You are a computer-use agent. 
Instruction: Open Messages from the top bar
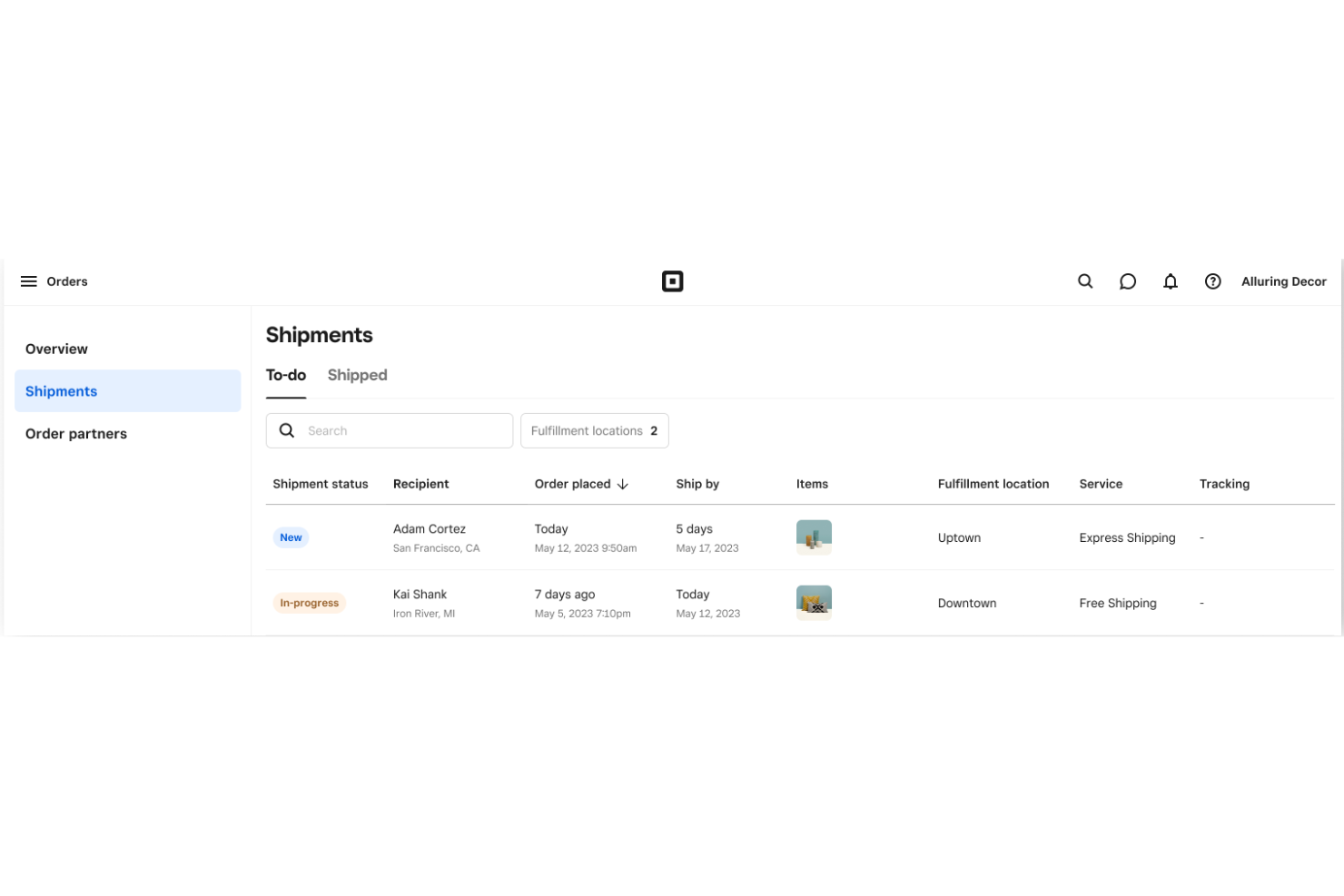[1128, 281]
